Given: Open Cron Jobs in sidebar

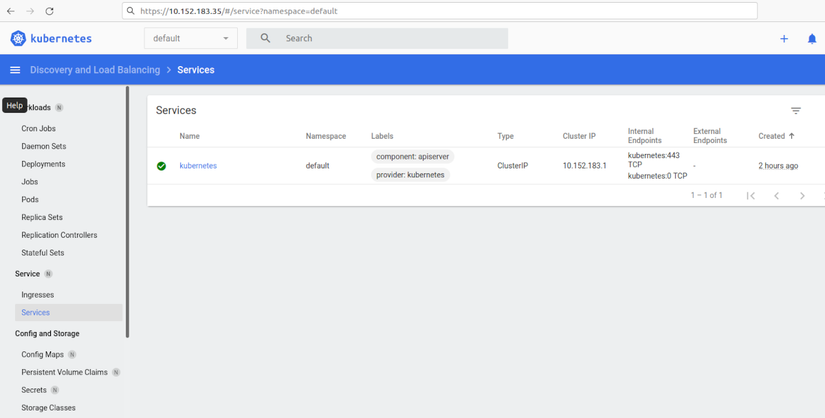Looking at the screenshot, I should [38, 128].
